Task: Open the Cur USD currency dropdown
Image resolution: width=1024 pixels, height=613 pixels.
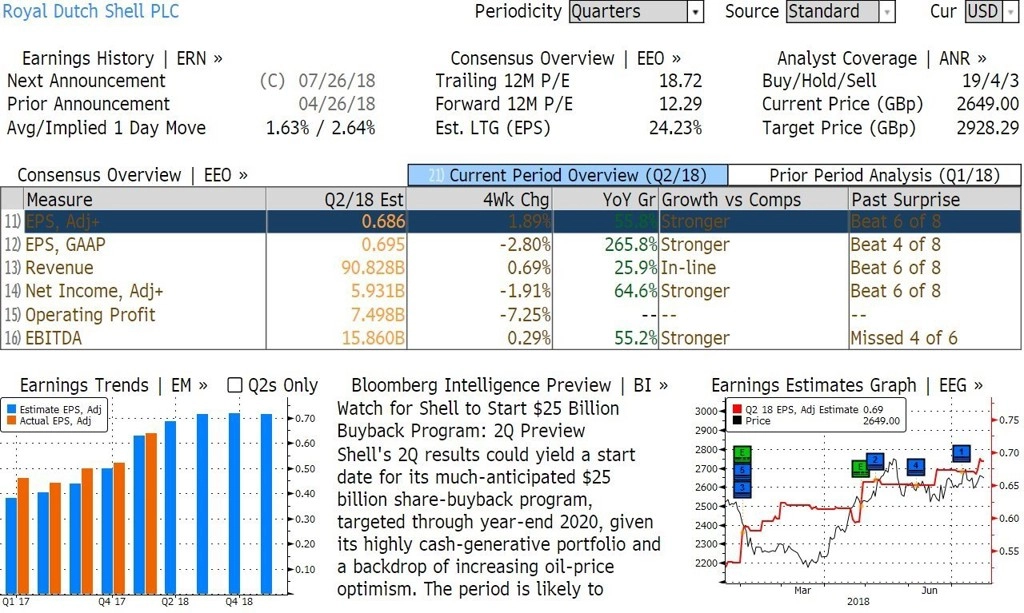Action: click(x=992, y=12)
